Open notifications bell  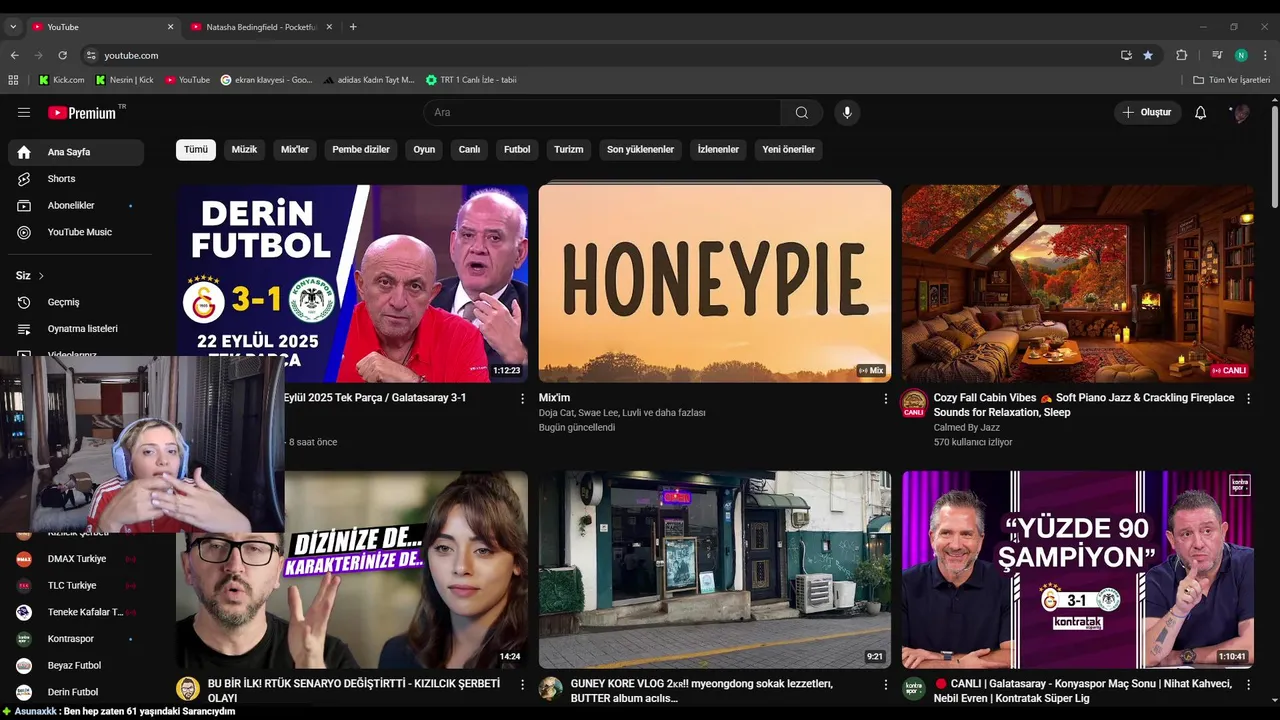pyautogui.click(x=1200, y=112)
